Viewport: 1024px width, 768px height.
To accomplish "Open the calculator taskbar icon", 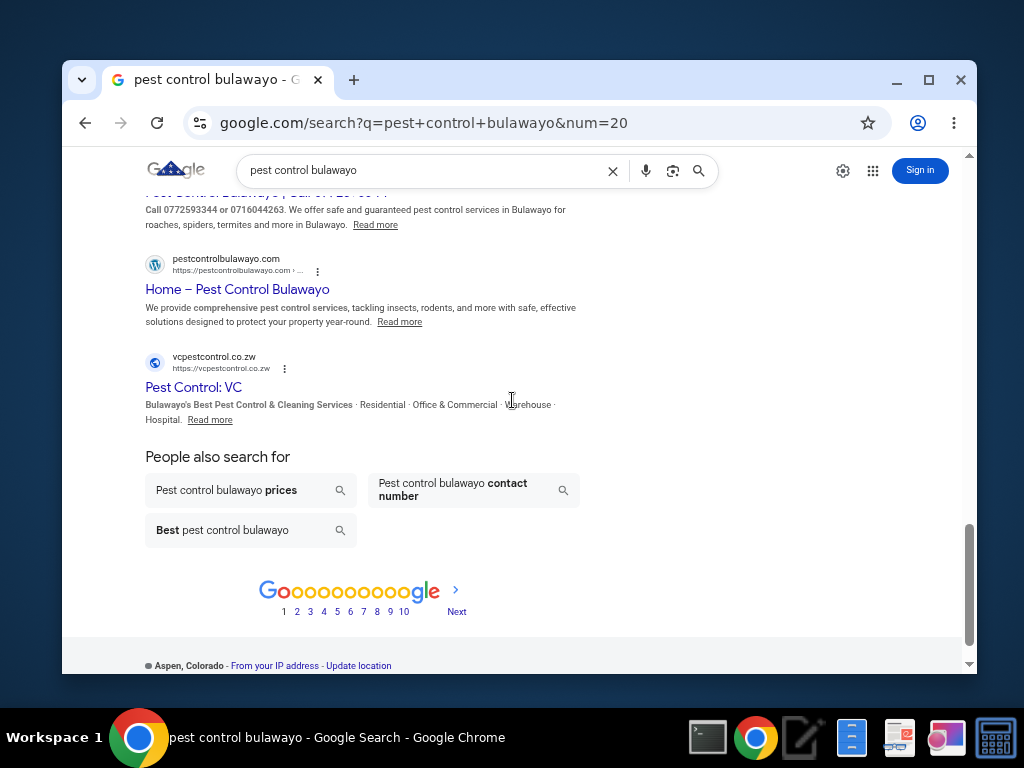I will point(995,738).
